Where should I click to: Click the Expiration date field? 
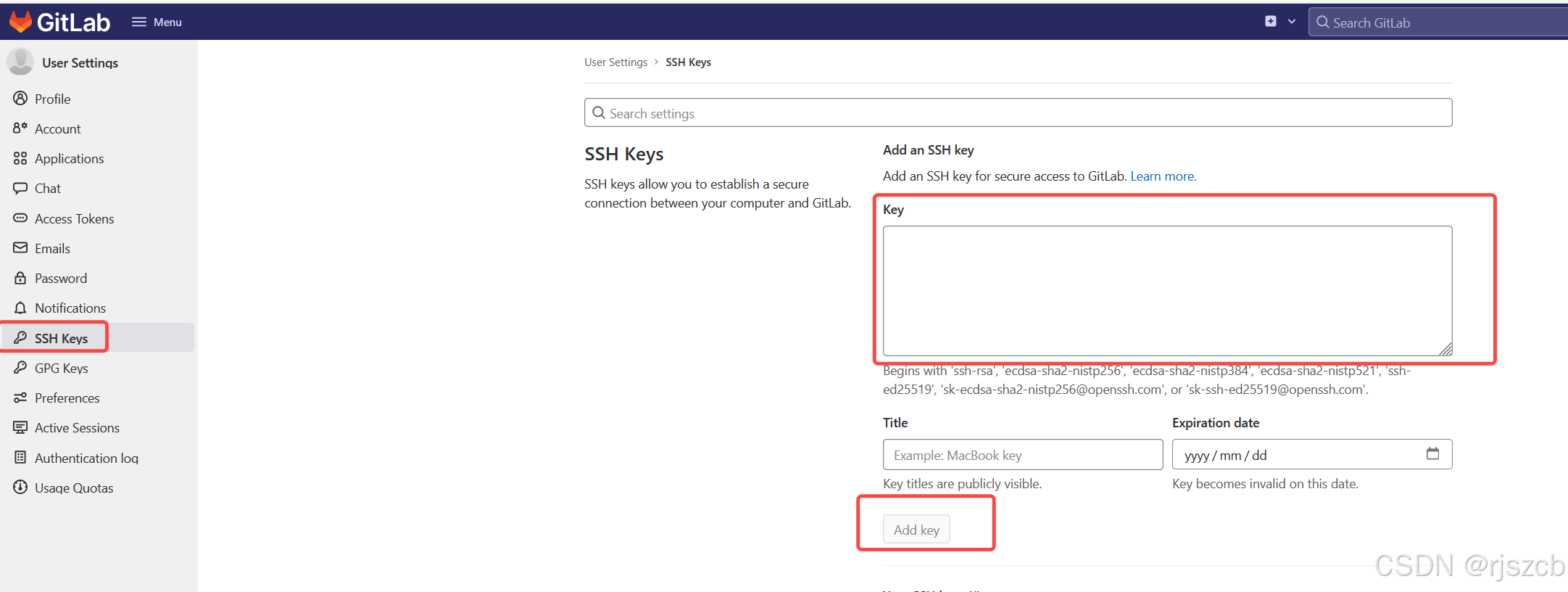(x=1312, y=455)
